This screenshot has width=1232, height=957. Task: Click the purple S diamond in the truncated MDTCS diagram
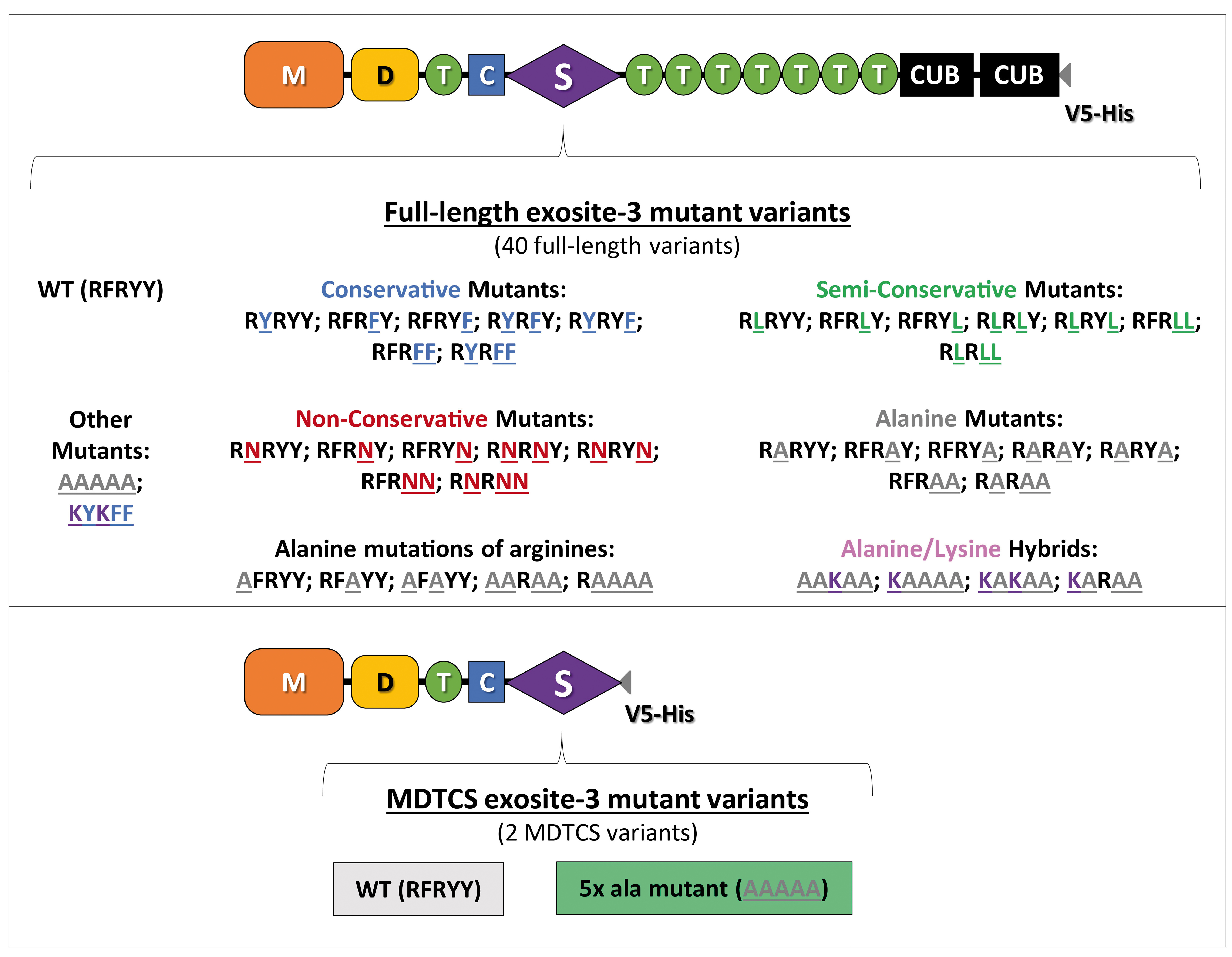click(x=563, y=683)
